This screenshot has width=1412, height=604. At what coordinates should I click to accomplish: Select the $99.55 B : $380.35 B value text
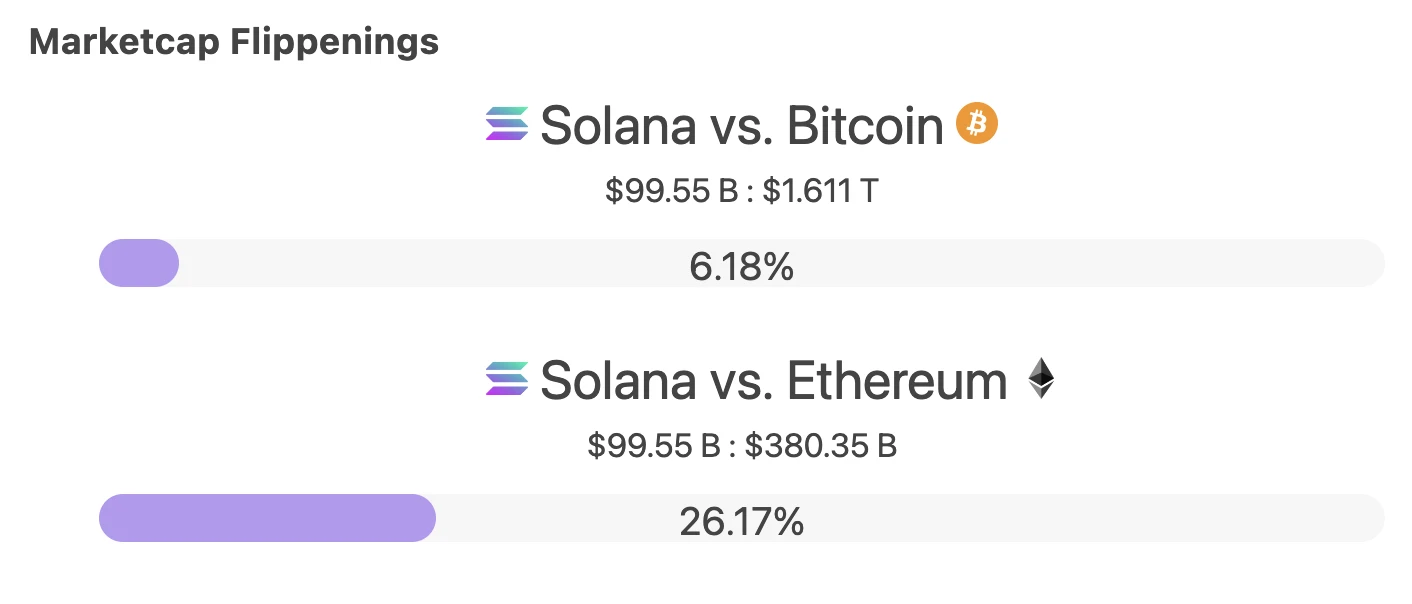[742, 446]
